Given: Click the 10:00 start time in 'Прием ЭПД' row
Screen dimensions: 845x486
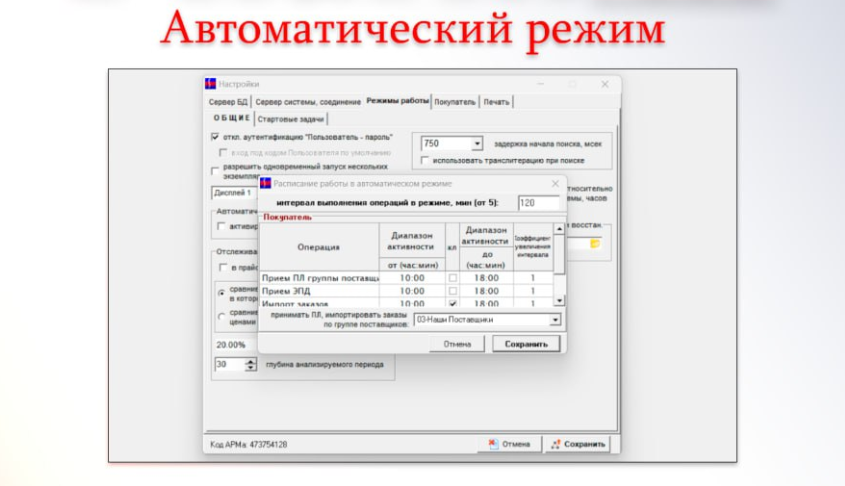Looking at the screenshot, I should [x=412, y=291].
